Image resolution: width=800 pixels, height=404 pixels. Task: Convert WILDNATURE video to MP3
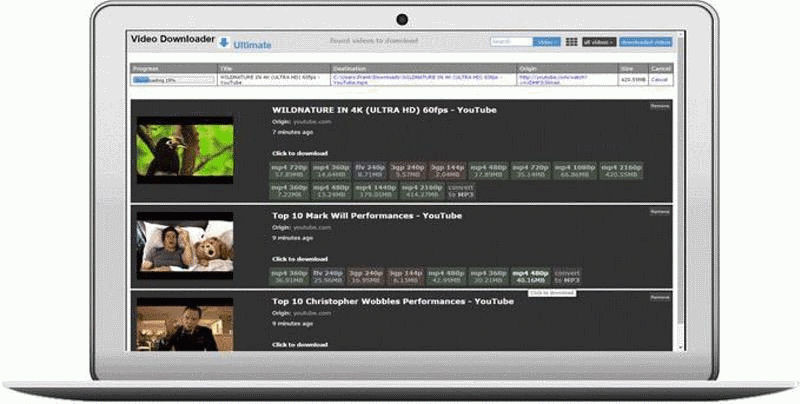tap(461, 191)
